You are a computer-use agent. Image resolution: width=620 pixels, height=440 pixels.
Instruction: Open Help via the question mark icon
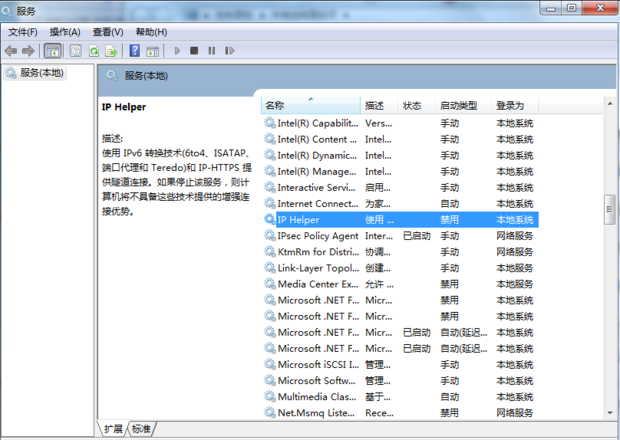click(x=135, y=50)
